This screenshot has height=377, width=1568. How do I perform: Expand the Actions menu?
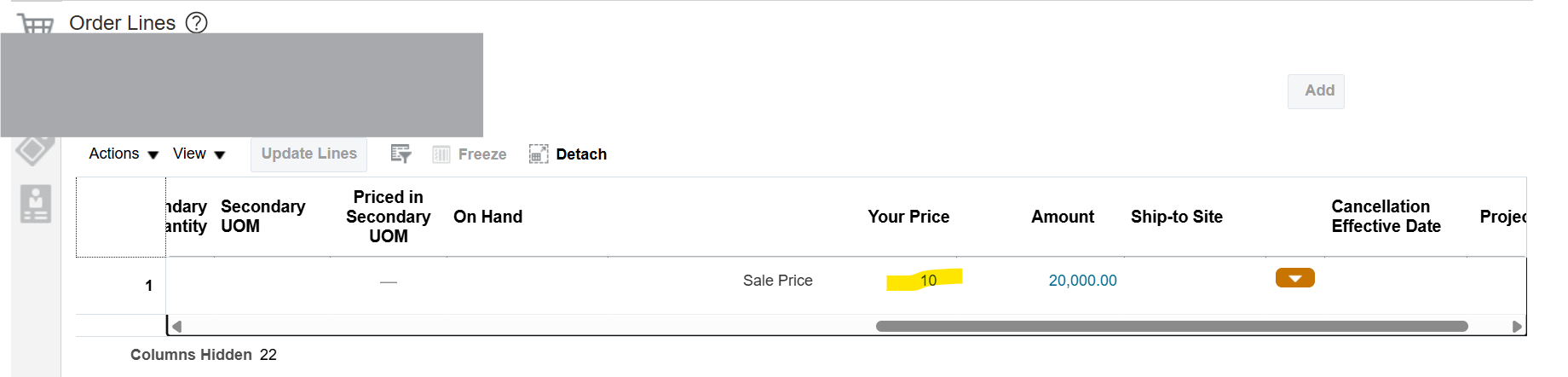click(124, 154)
